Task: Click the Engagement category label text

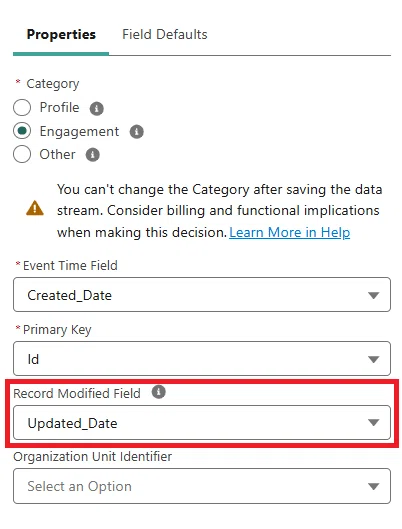Action: (79, 132)
